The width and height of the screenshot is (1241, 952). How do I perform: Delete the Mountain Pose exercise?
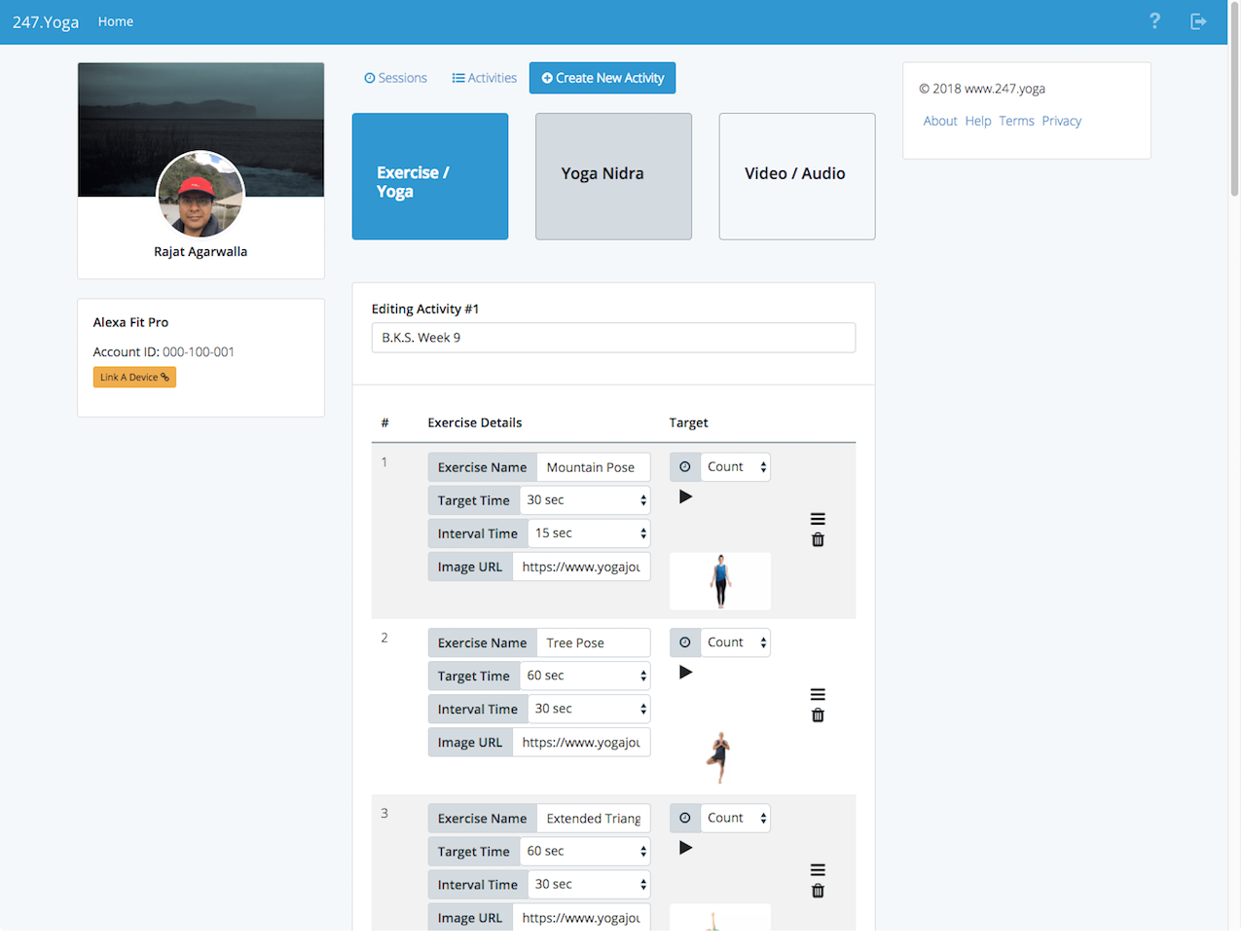click(818, 540)
